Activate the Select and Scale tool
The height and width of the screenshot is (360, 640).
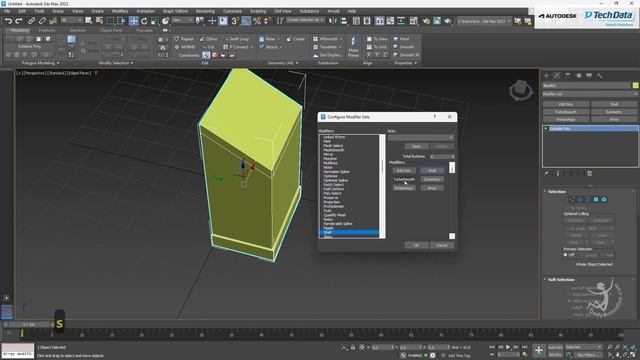[155, 21]
